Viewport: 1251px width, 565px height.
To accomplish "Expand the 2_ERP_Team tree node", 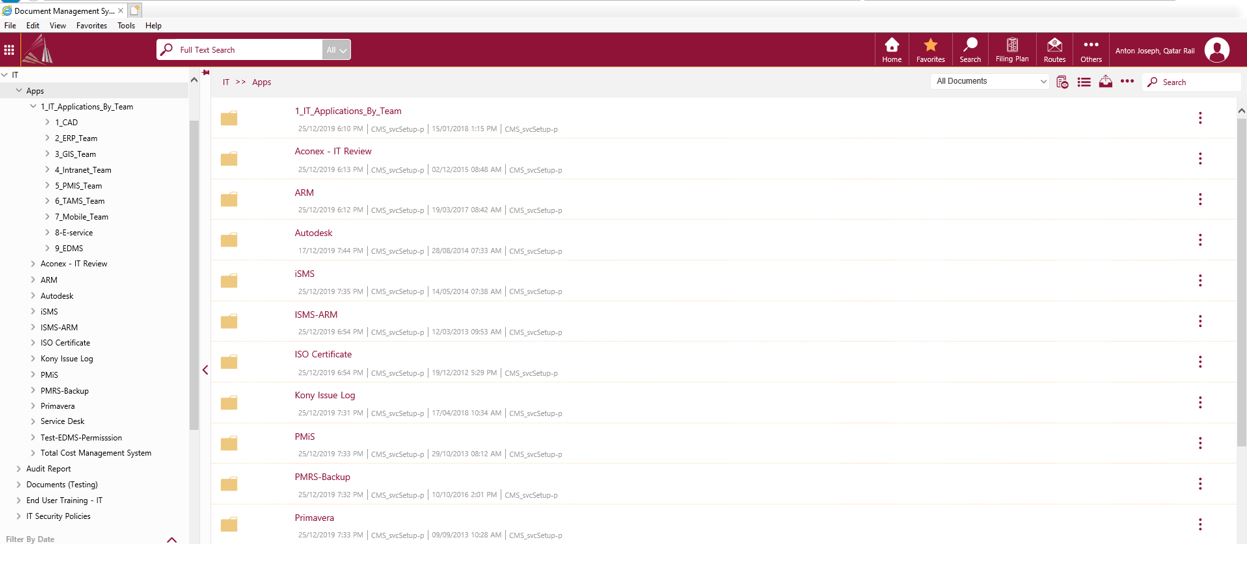I will [x=47, y=138].
